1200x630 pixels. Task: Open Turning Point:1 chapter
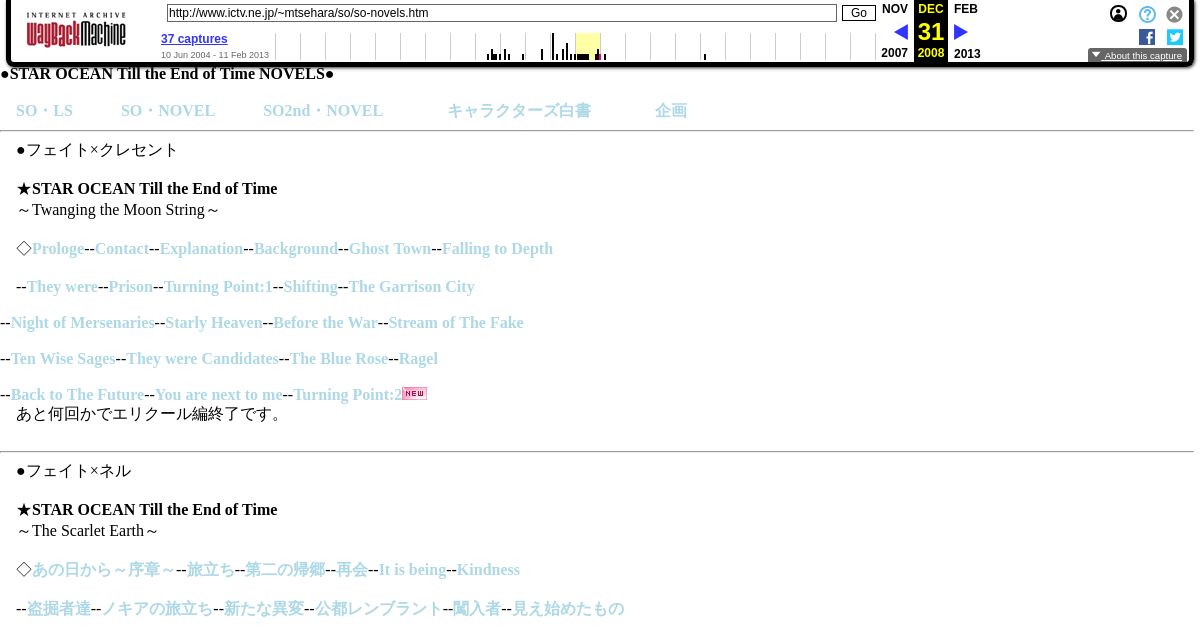[218, 287]
